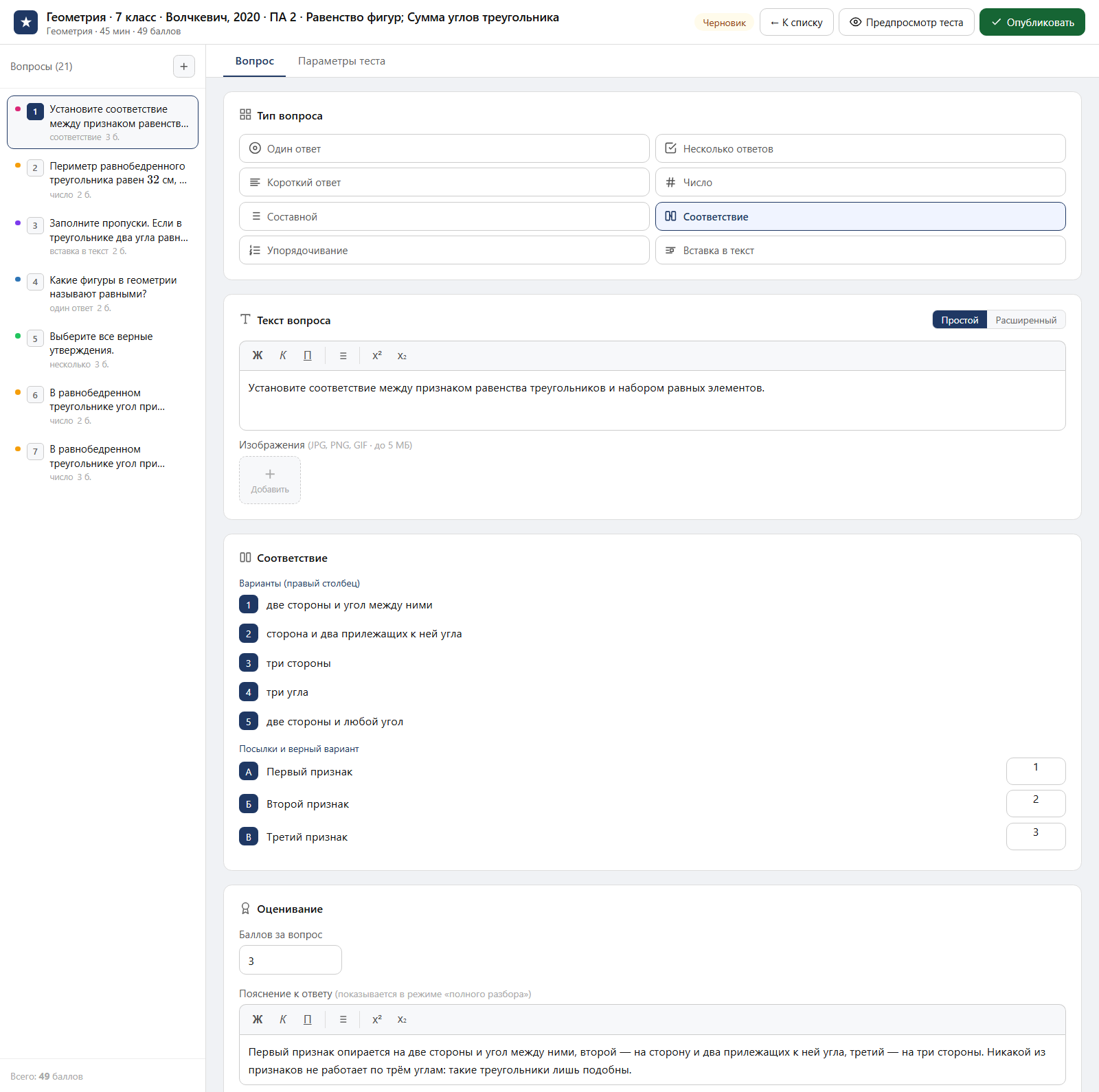Screen dimensions: 1099x1092
Task: Select question type 'Соответствие'
Action: pyautogui.click(x=861, y=216)
